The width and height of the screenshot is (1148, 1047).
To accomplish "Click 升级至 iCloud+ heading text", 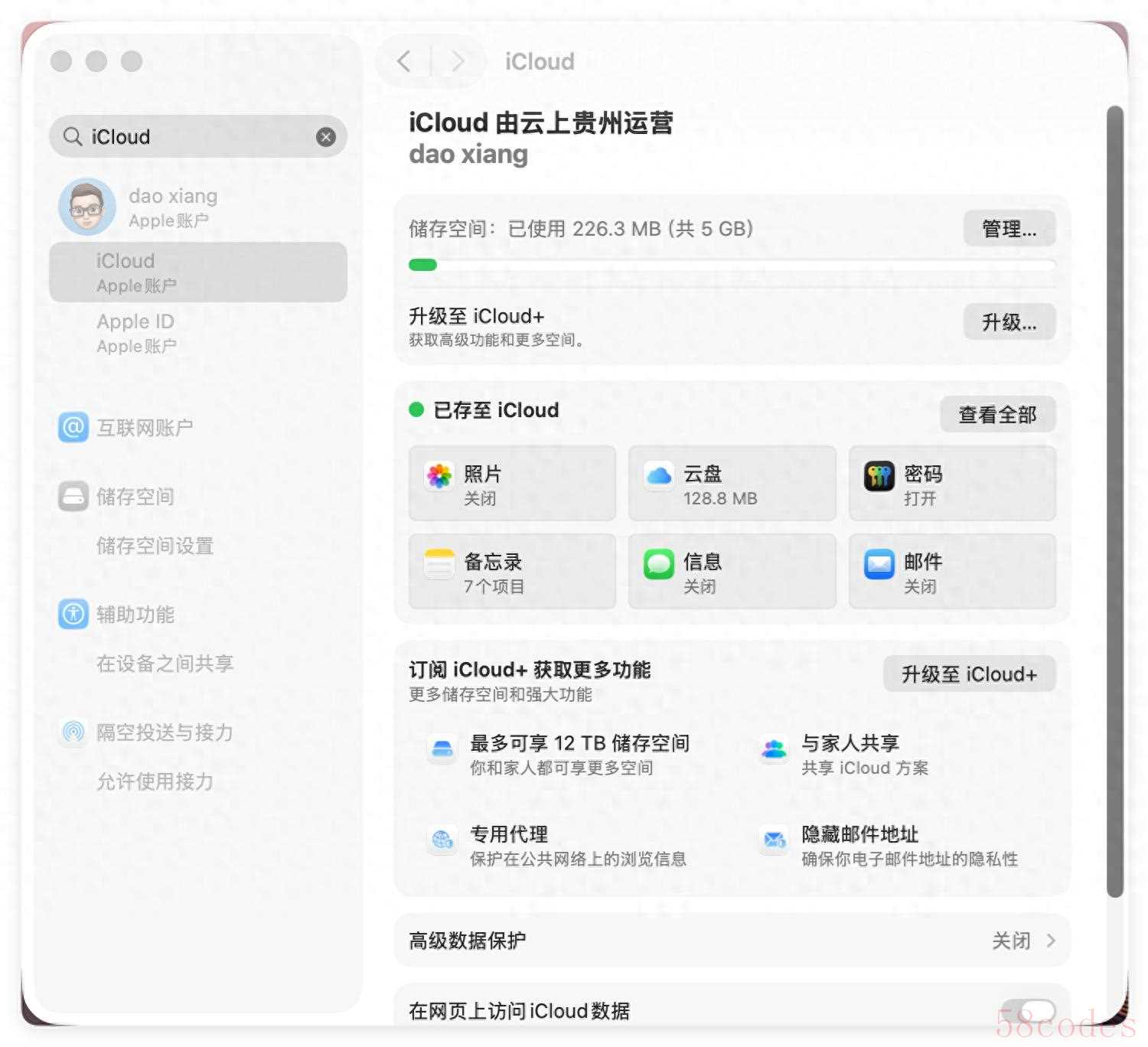I will (476, 316).
